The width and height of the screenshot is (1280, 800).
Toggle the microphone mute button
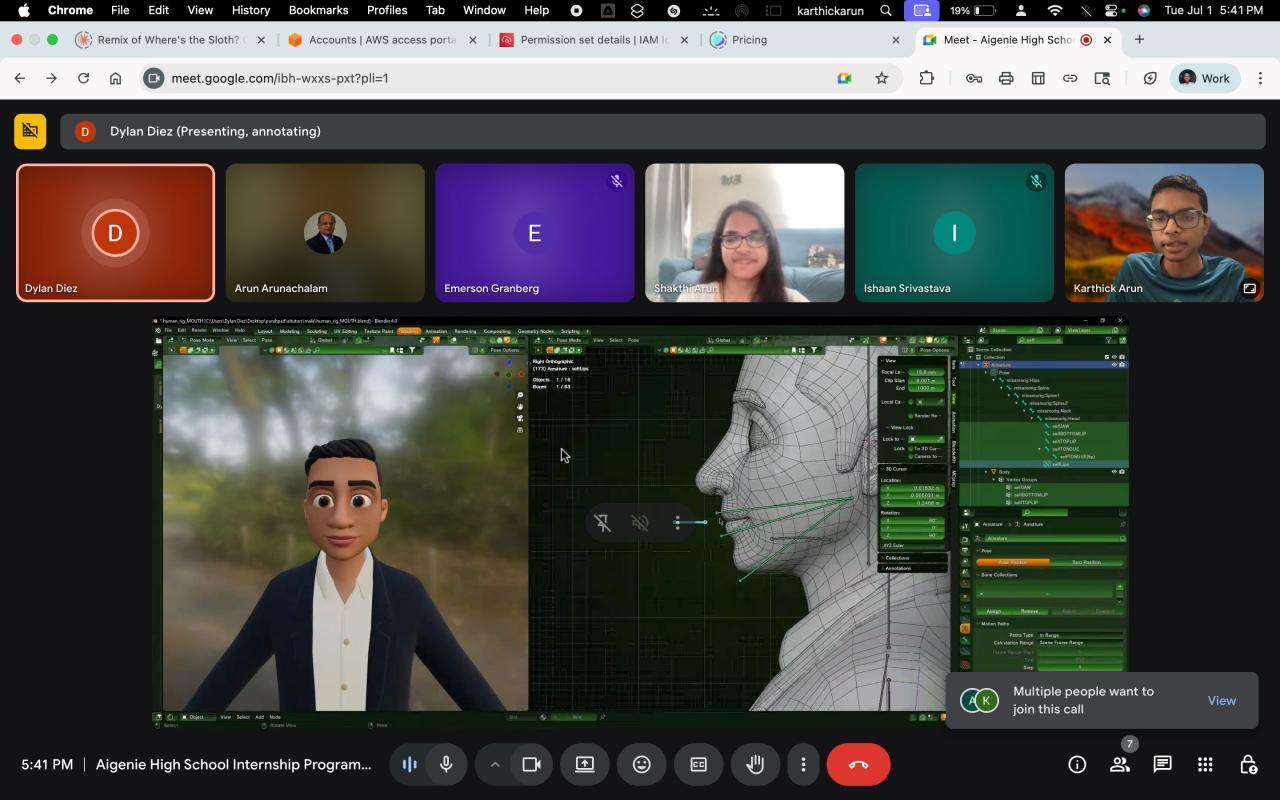point(446,765)
